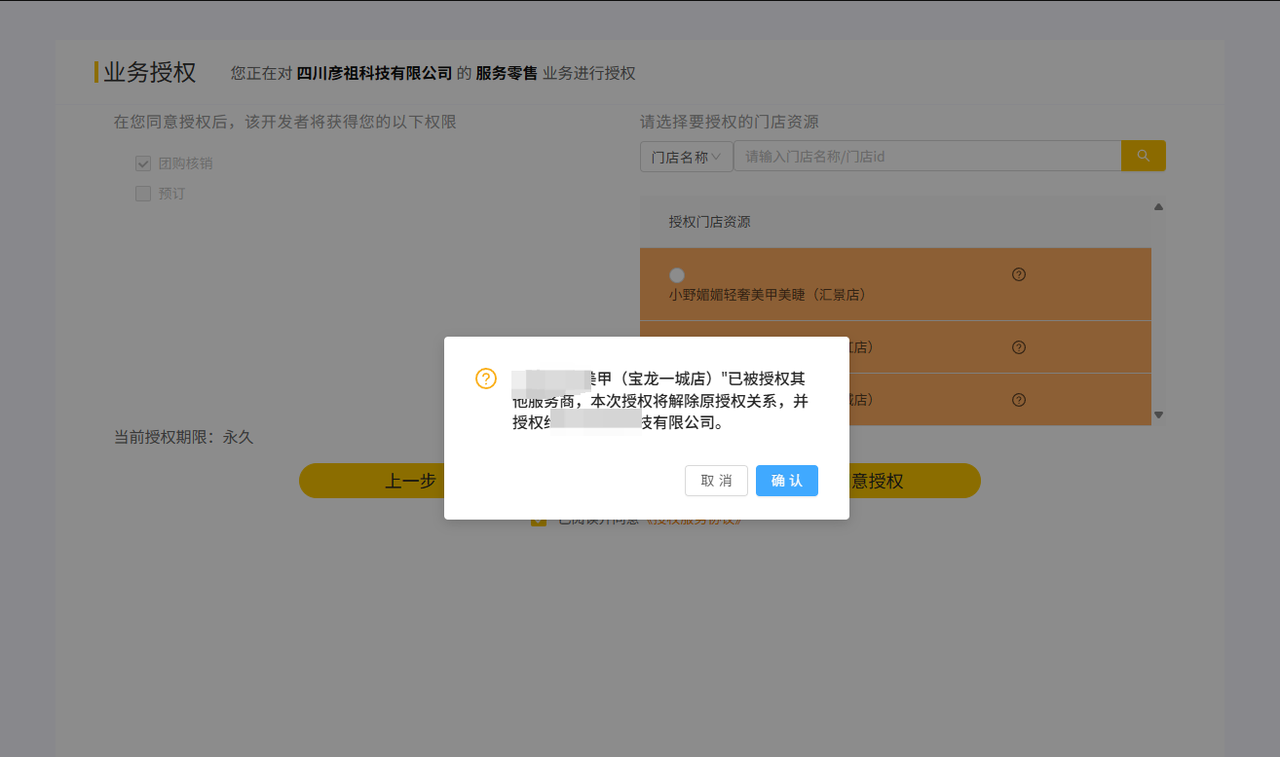Toggle the agreement checkbox below the dialog
This screenshot has height=757, width=1280.
[x=539, y=520]
